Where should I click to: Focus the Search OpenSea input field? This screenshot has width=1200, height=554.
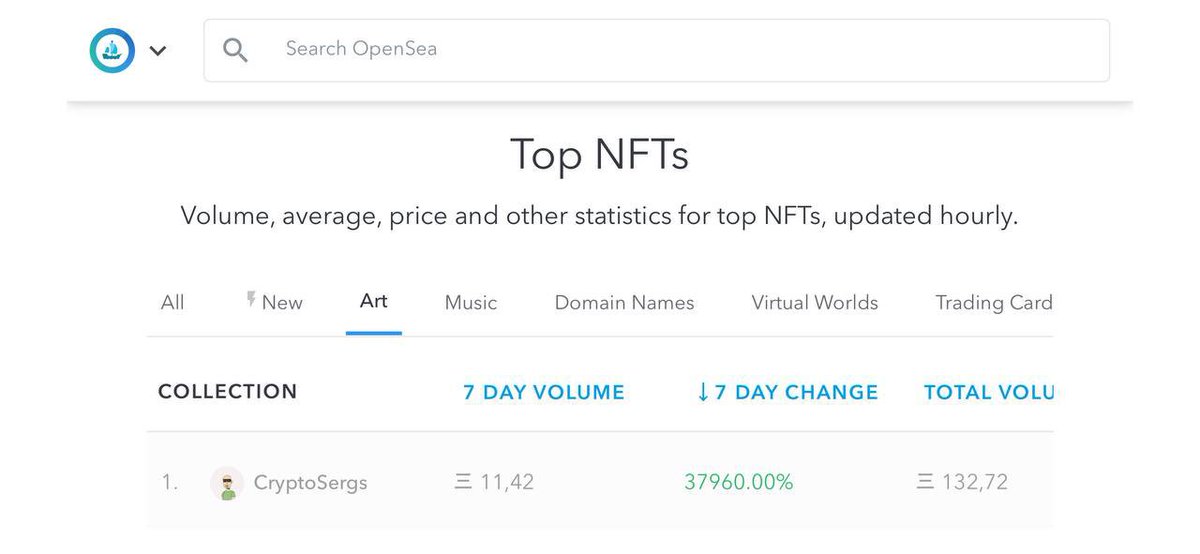(x=657, y=50)
